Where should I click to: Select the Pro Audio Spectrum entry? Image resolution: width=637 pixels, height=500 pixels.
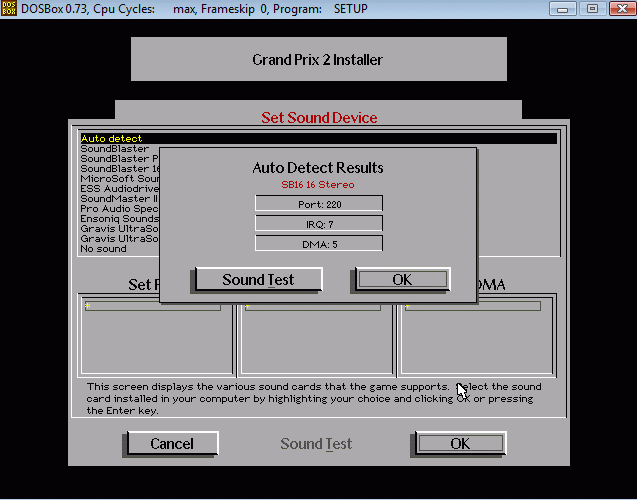click(119, 208)
